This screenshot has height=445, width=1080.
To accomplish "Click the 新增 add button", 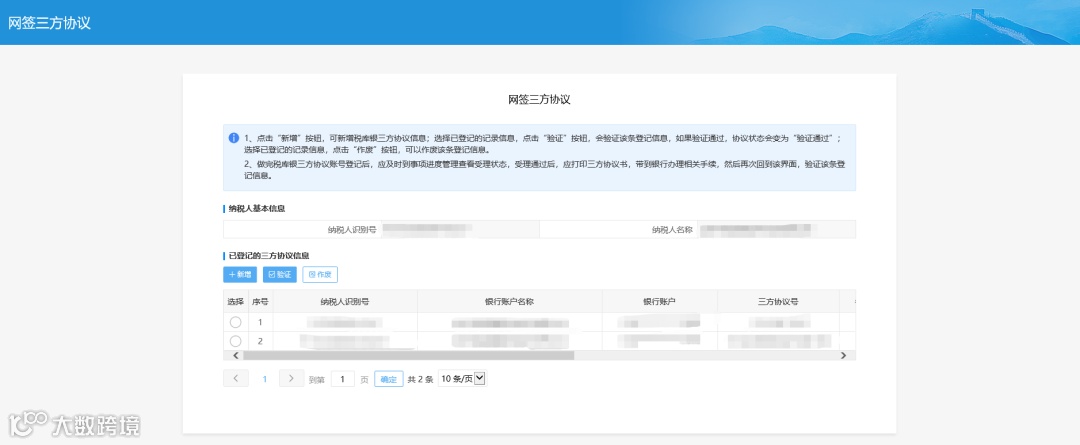I will [240, 274].
